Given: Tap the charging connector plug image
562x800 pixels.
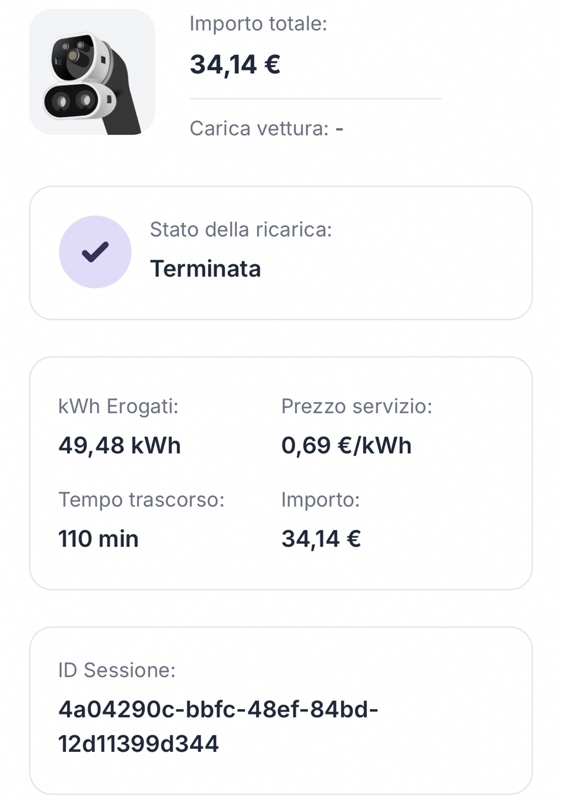Looking at the screenshot, I should tap(92, 72).
